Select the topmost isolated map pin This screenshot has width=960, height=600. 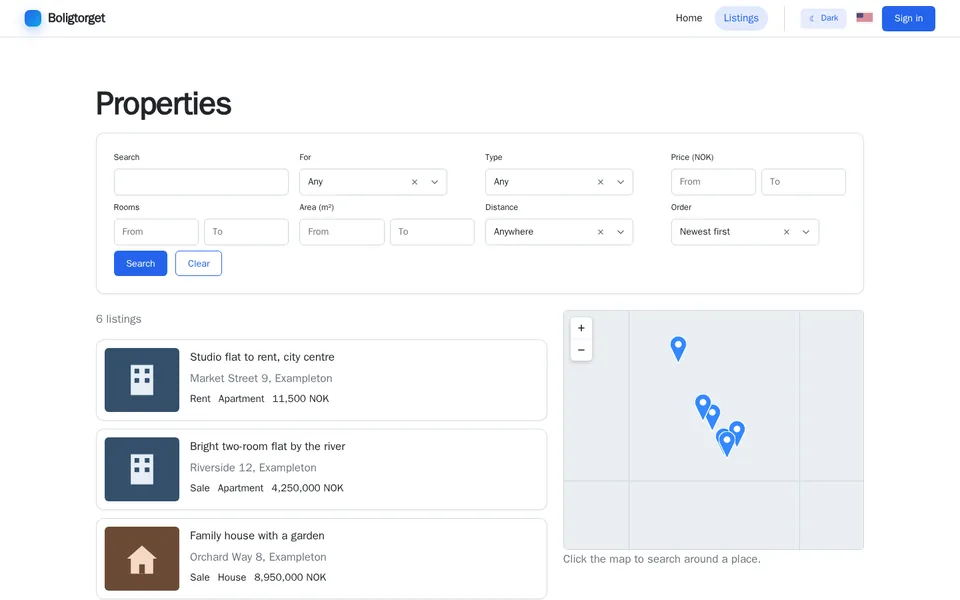click(678, 348)
